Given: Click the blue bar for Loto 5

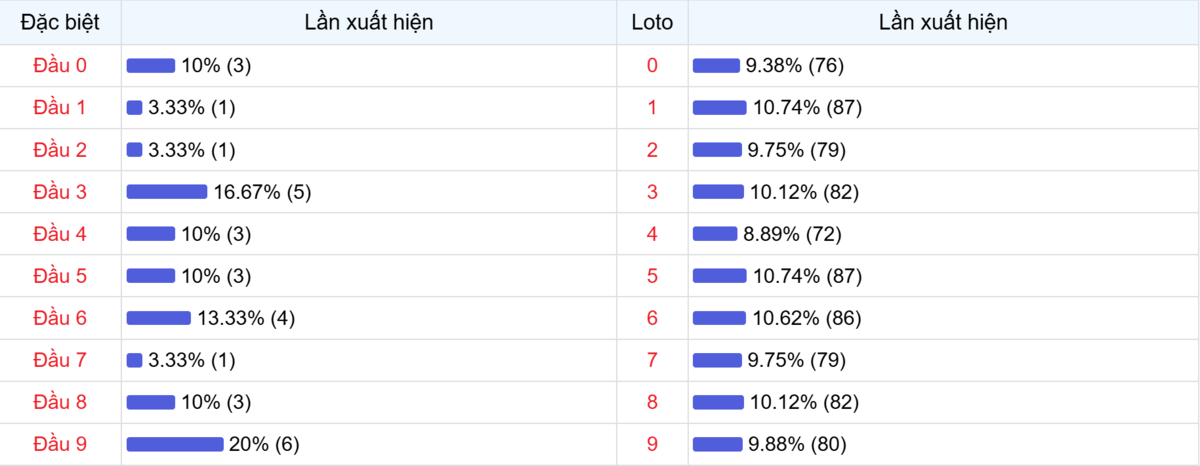Looking at the screenshot, I should tap(719, 276).
